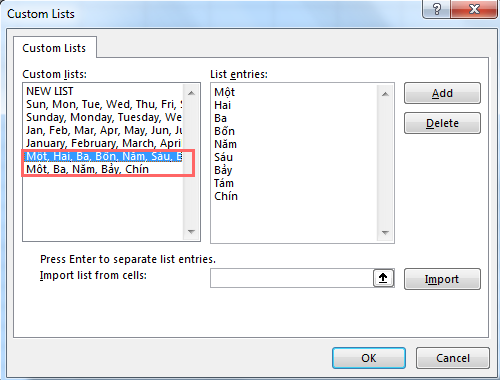Click the entry Bốn in List entries
The height and width of the screenshot is (380, 500).
tap(224, 131)
